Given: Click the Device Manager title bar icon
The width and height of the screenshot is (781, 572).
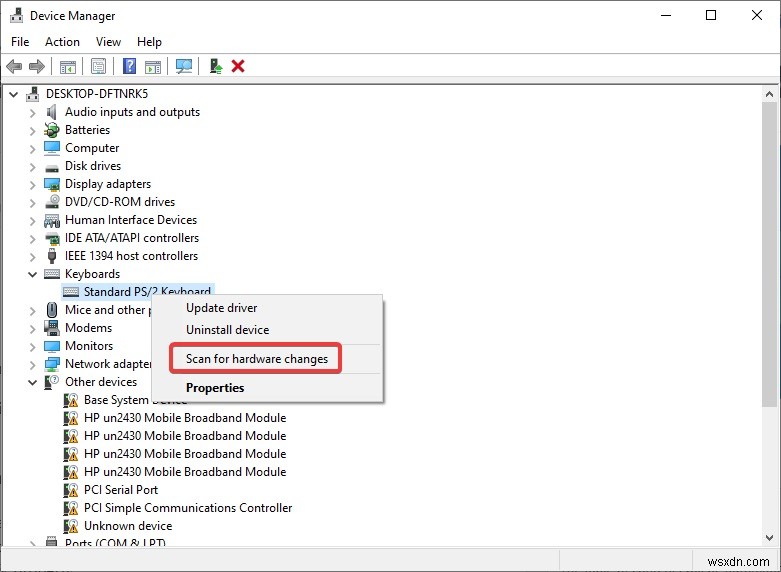Looking at the screenshot, I should pyautogui.click(x=16, y=15).
